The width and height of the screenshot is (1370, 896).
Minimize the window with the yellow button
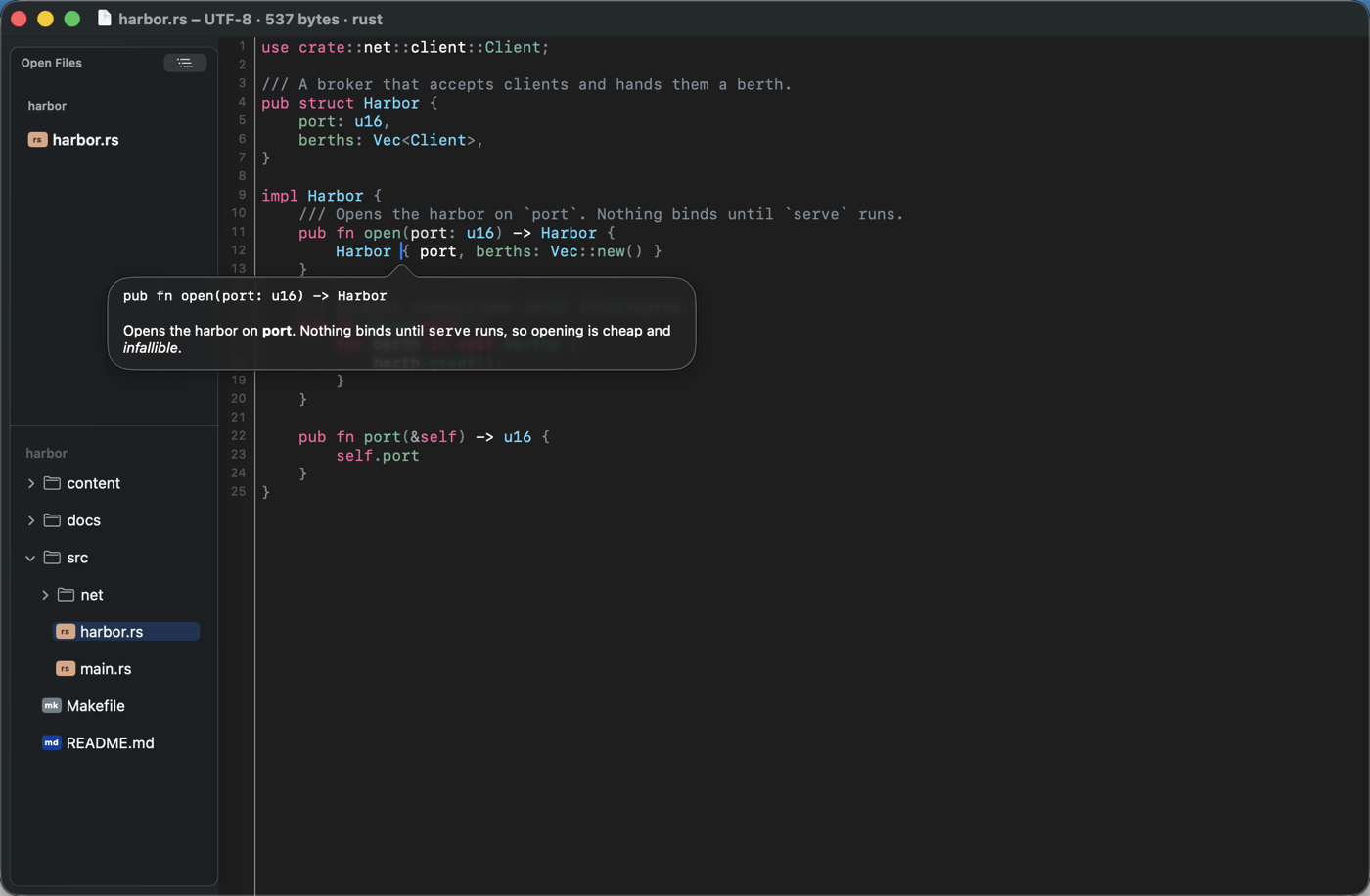coord(45,19)
